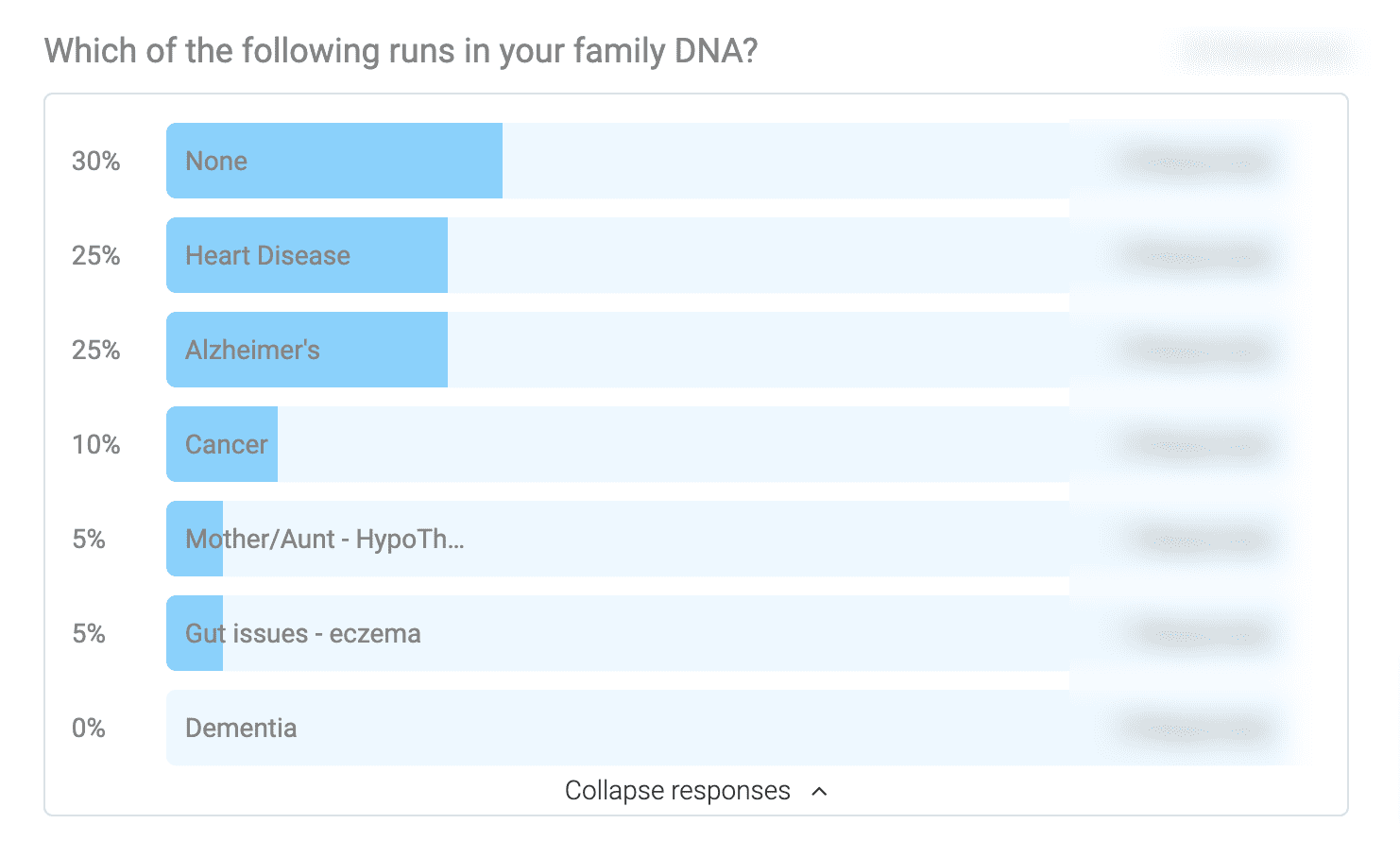Click the blurred detail on the Dementia row
Image resolution: width=1400 pixels, height=858 pixels.
pos(1195,729)
